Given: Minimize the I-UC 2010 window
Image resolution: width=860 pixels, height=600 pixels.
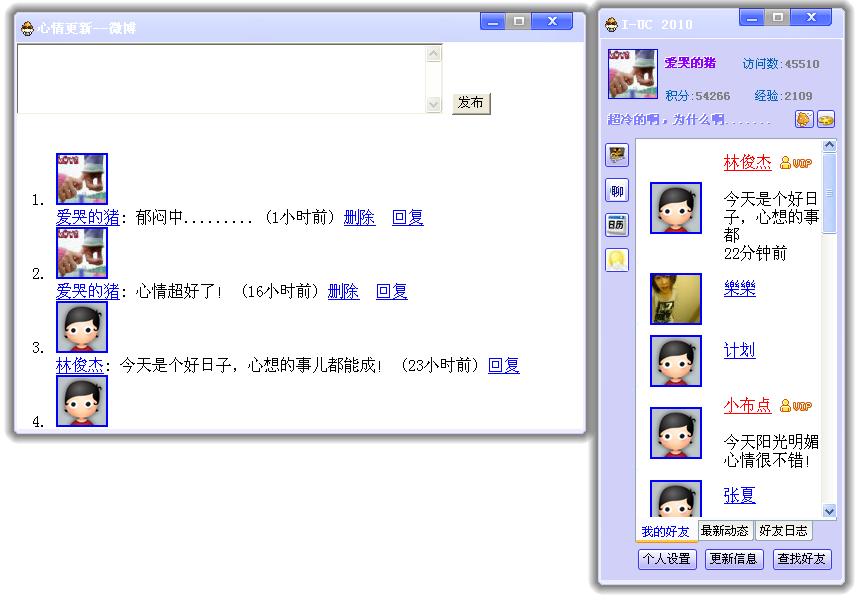Looking at the screenshot, I should pyautogui.click(x=752, y=18).
